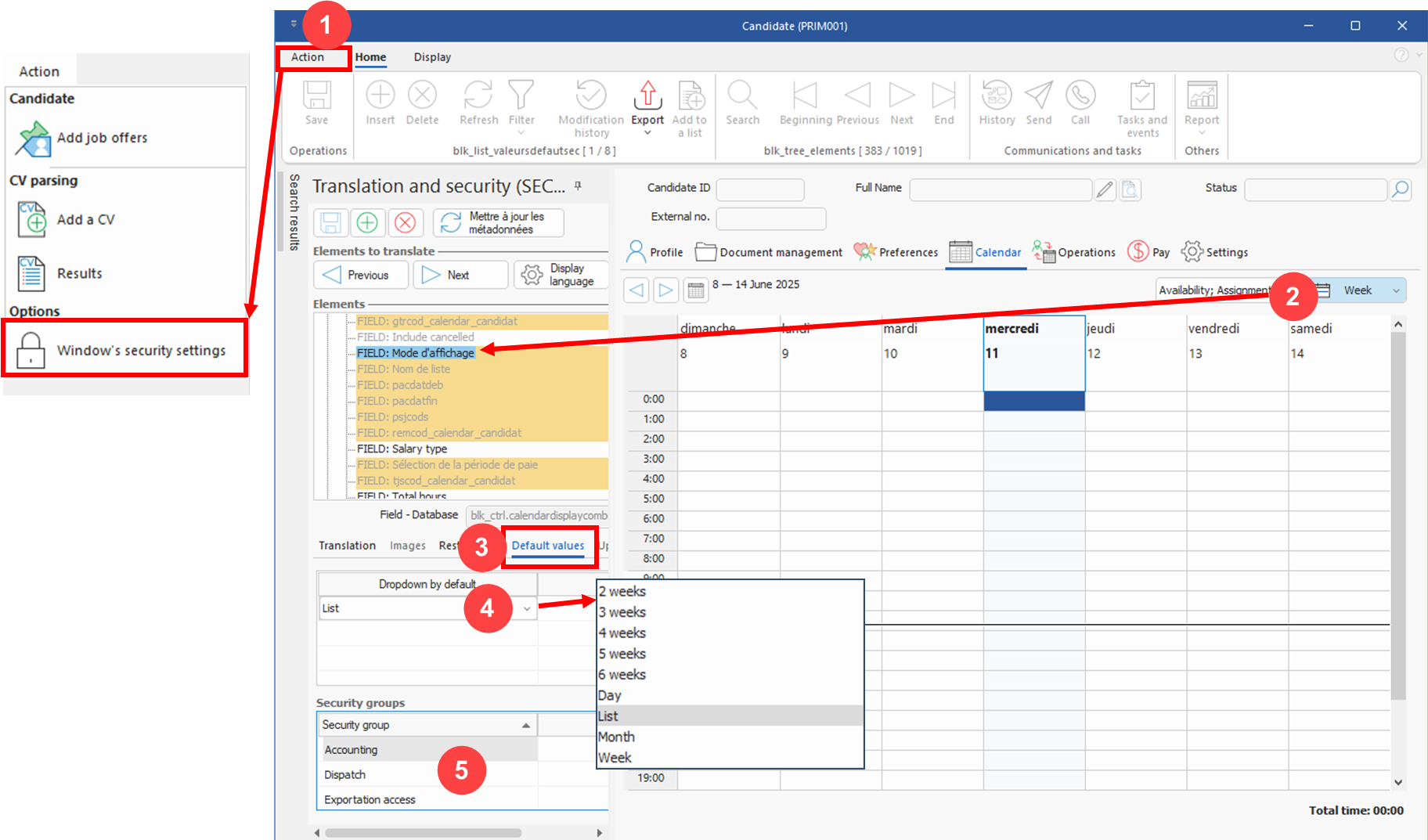Click the Call phone icon
1428x840 pixels.
point(1080,96)
